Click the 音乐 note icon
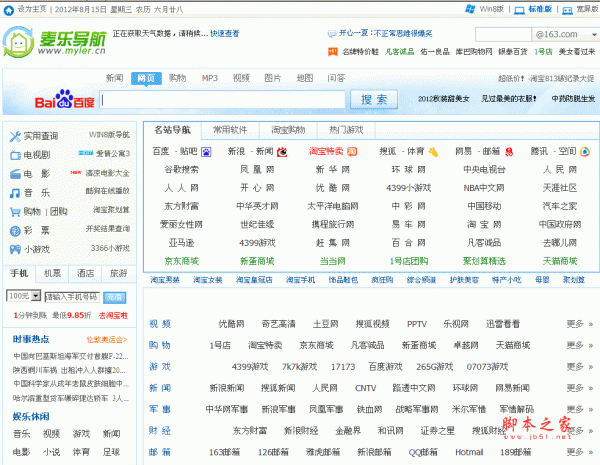 coord(15,193)
